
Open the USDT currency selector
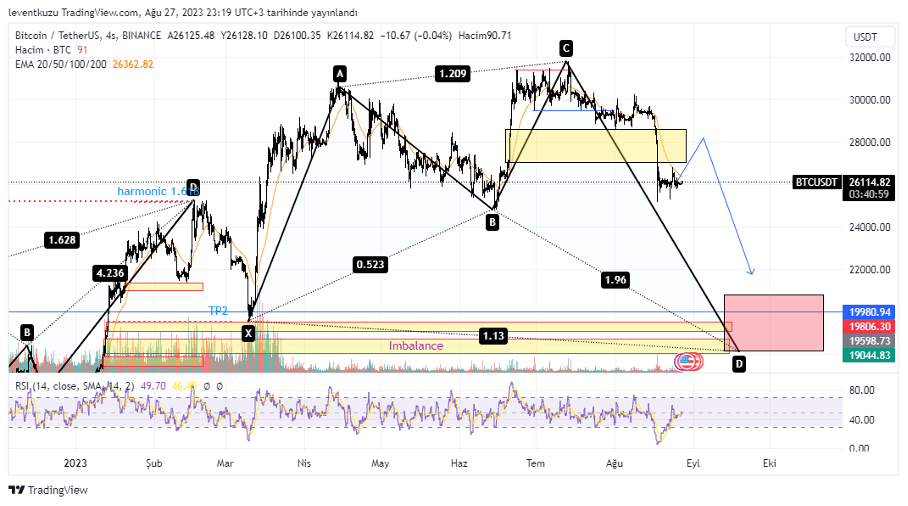click(862, 37)
